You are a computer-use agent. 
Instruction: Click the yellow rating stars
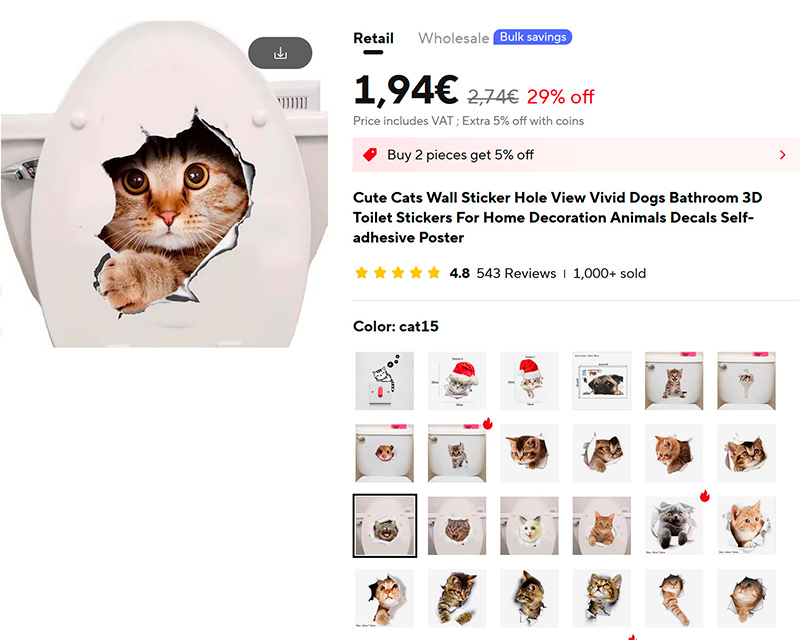397,273
